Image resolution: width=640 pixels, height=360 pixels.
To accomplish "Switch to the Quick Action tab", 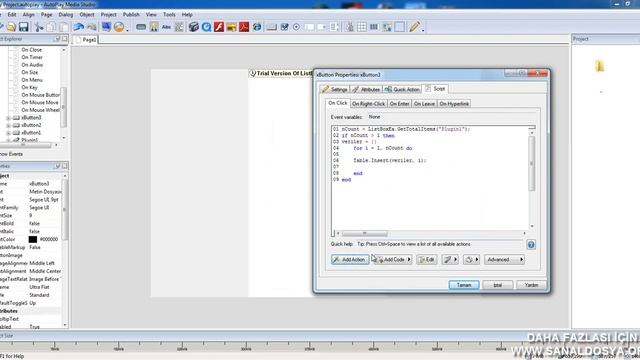I will 402,89.
